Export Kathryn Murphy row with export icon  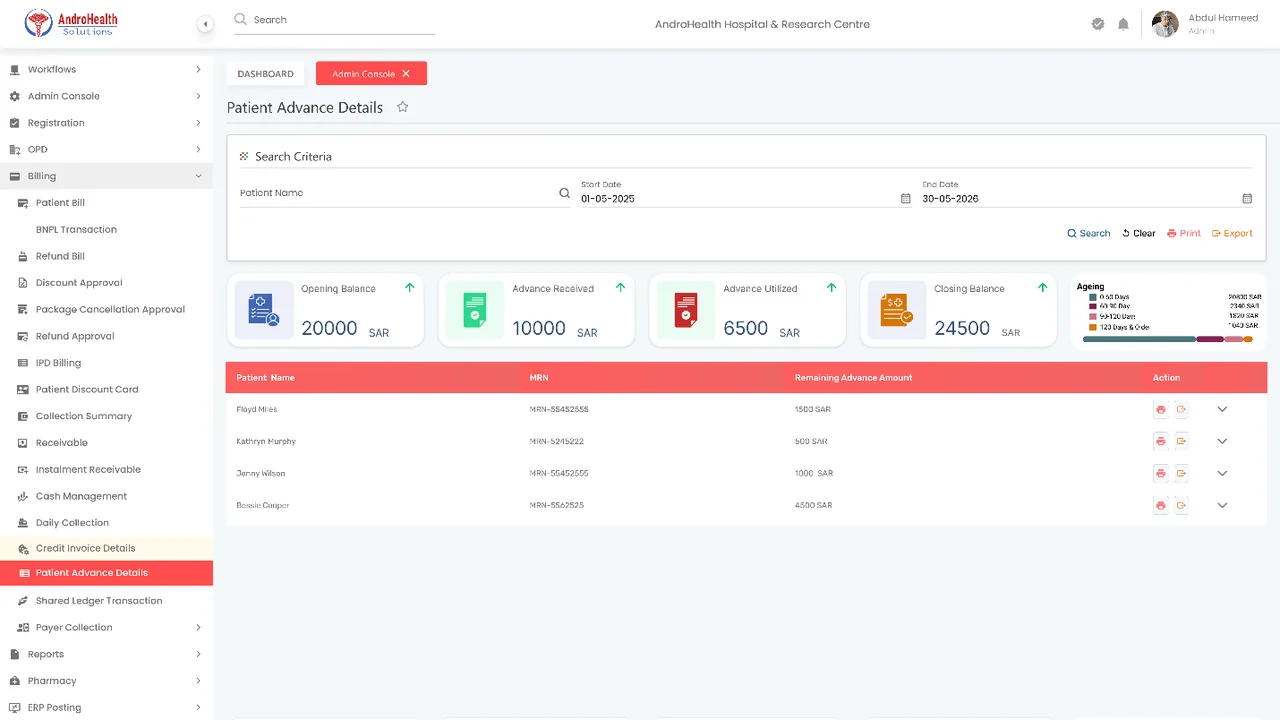tap(1181, 441)
